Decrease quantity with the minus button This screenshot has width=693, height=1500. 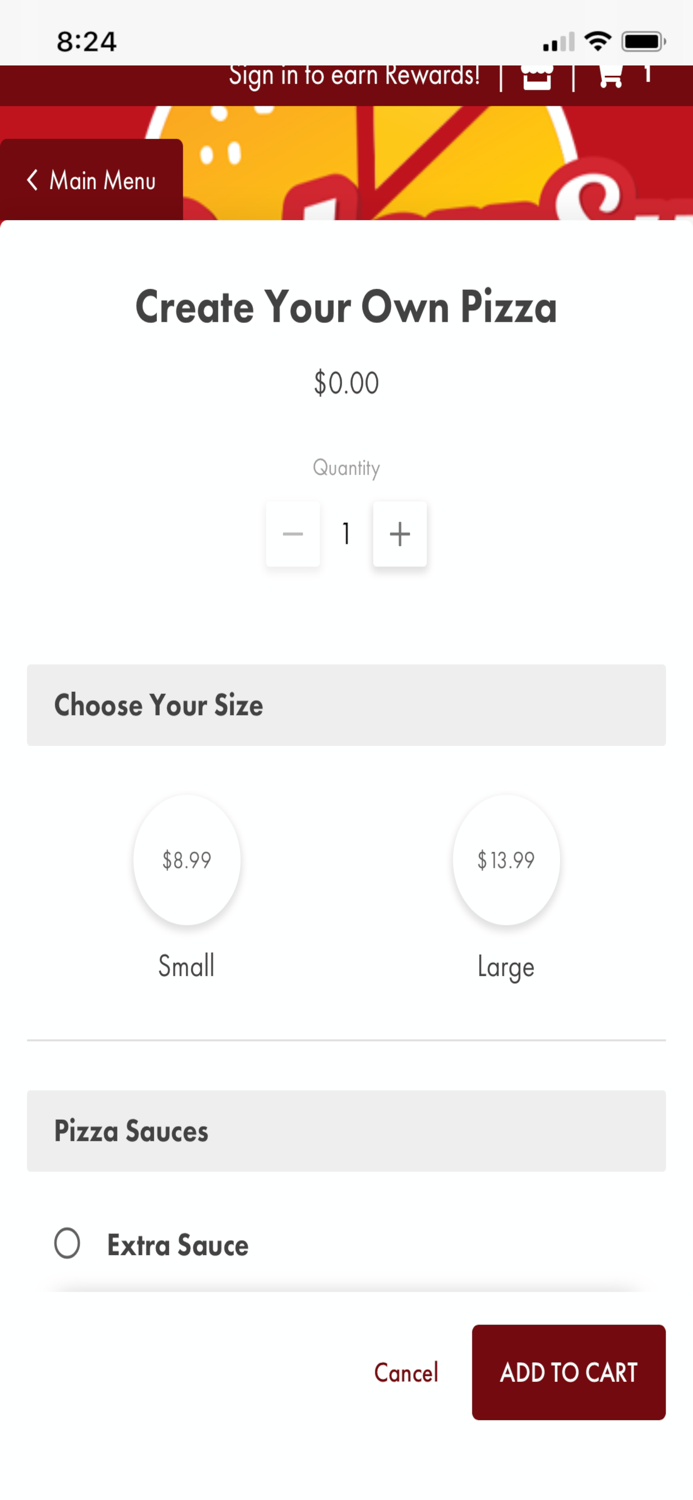tap(293, 534)
